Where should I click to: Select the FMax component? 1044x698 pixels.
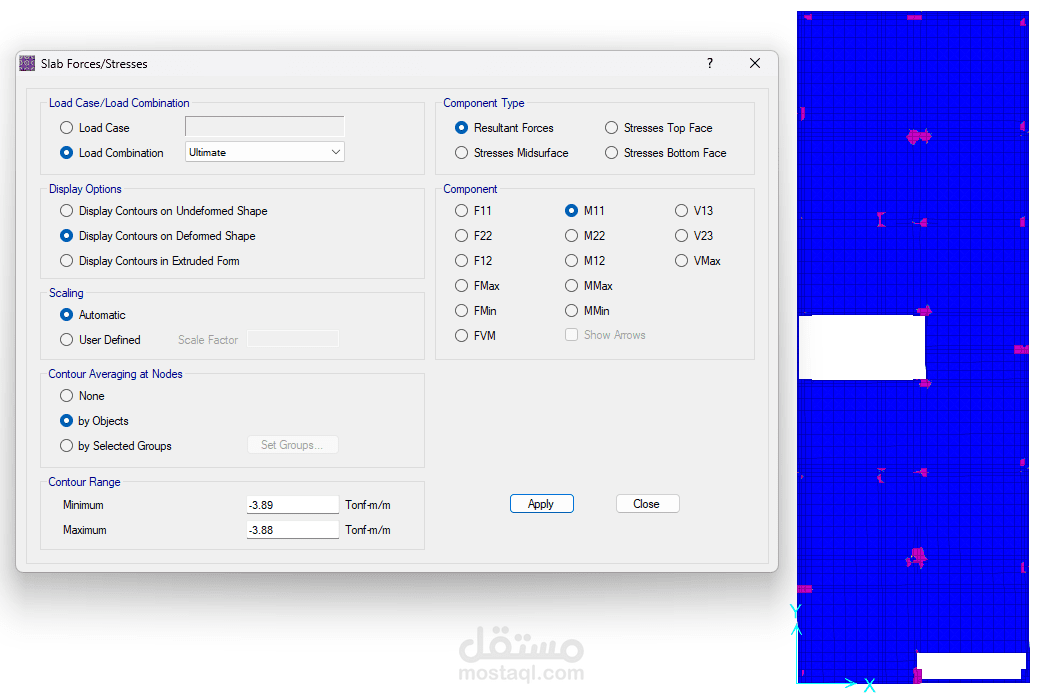point(461,286)
